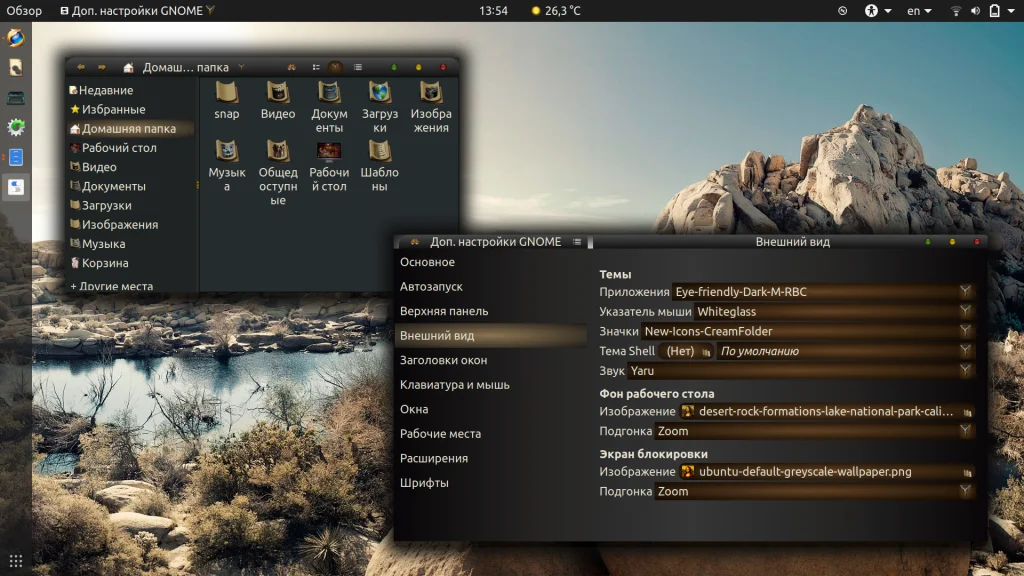This screenshot has width=1024, height=576.
Task: Open the Firefox icon in the dock
Action: click(x=15, y=38)
